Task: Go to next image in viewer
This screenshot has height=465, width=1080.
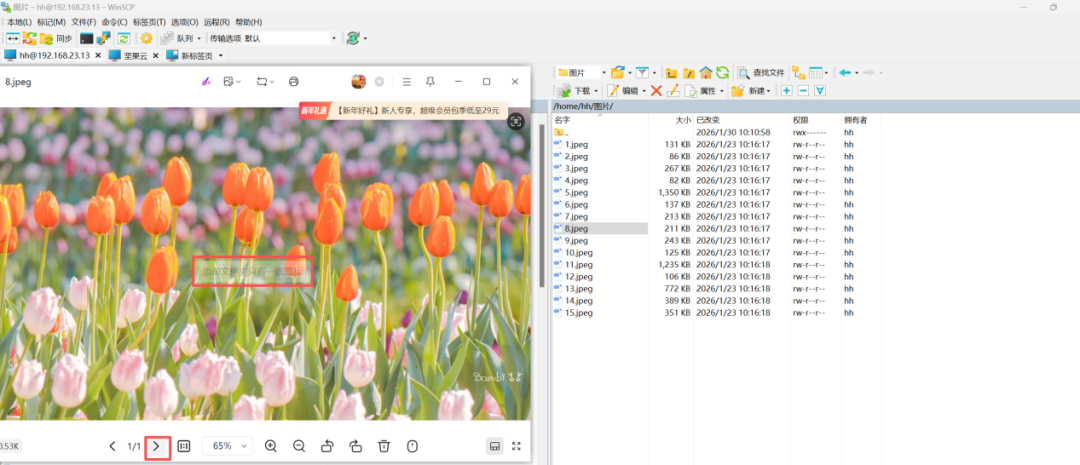Action: (156, 446)
